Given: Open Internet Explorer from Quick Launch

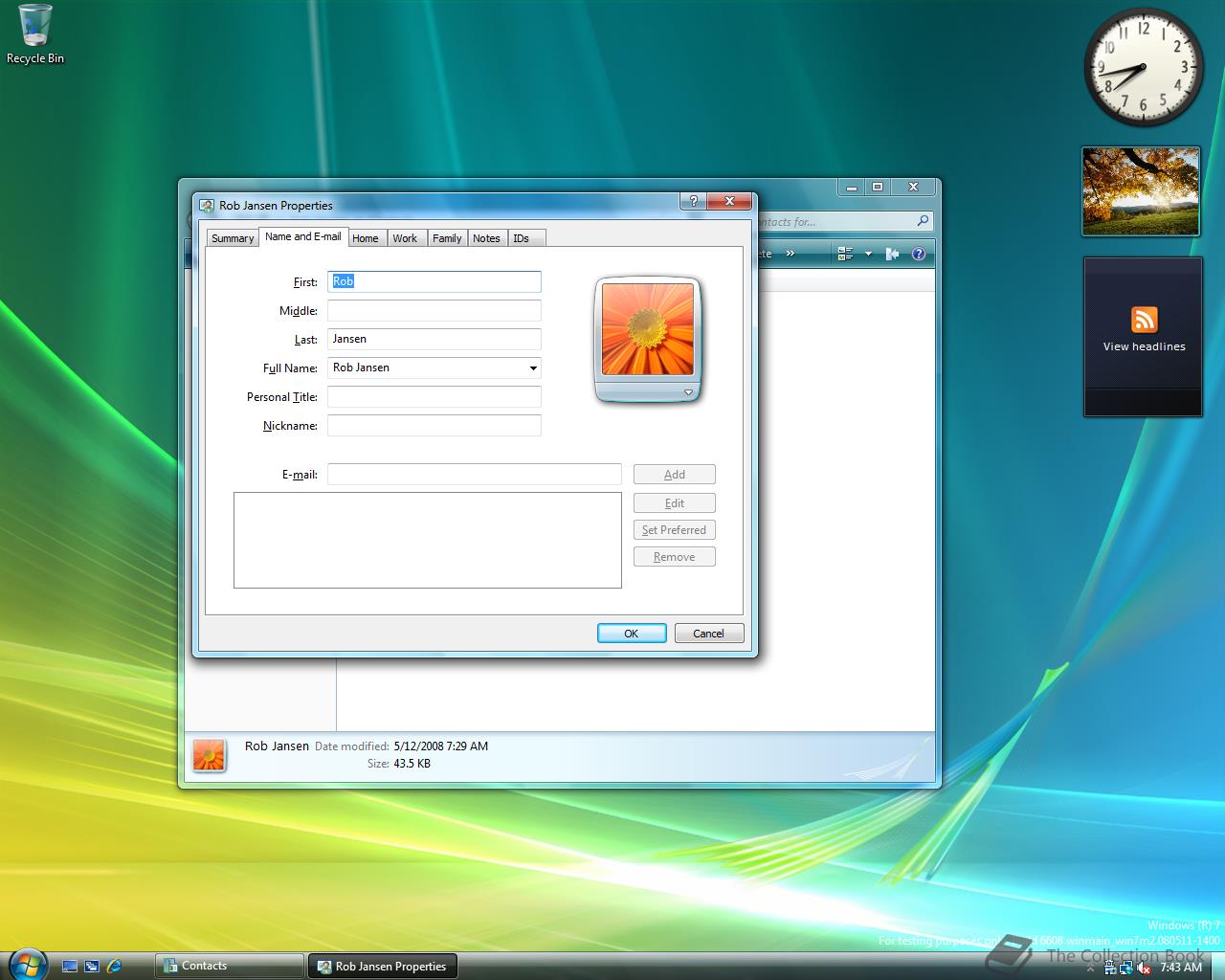Looking at the screenshot, I should [115, 967].
